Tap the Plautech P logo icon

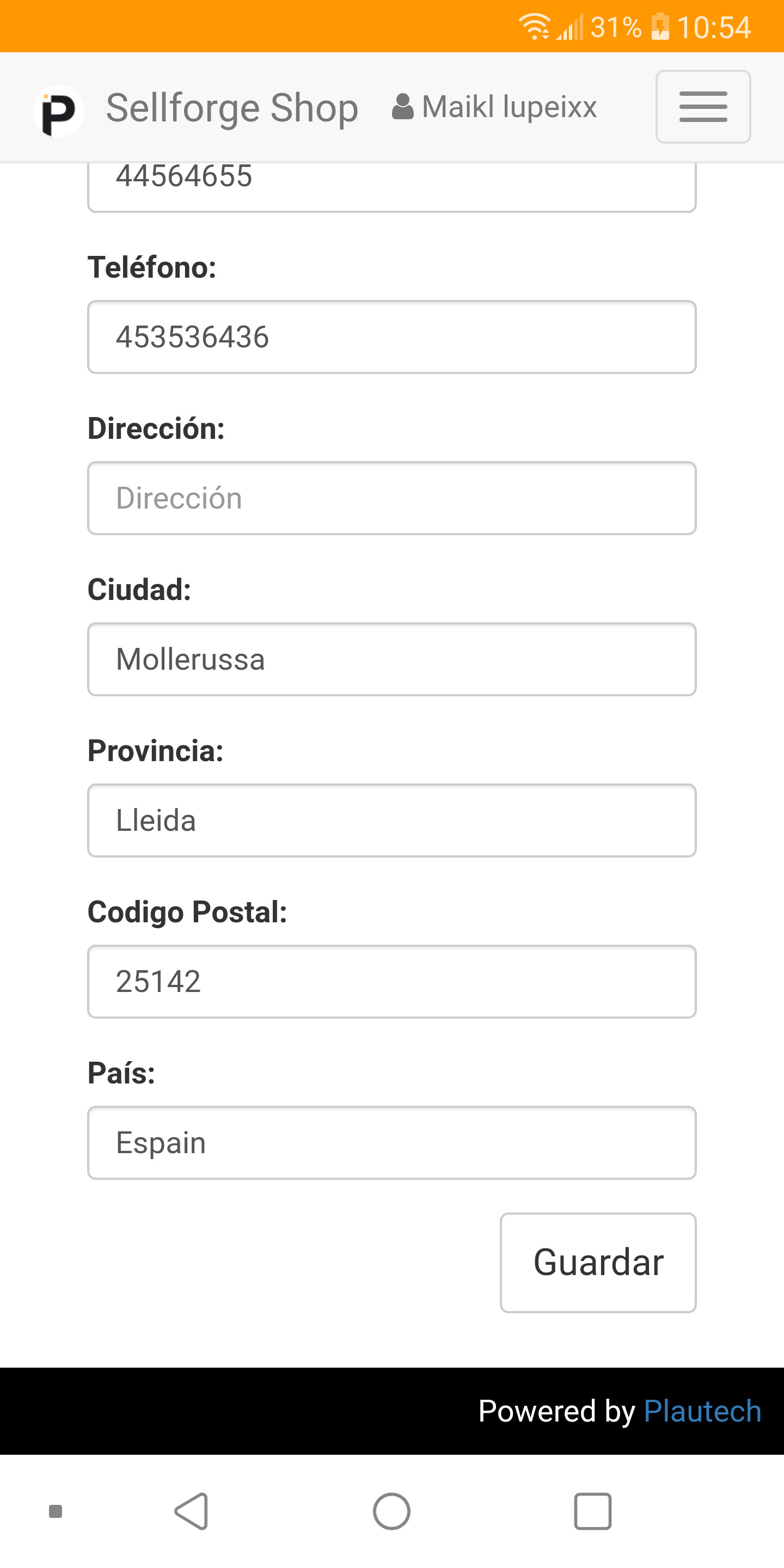coord(58,111)
